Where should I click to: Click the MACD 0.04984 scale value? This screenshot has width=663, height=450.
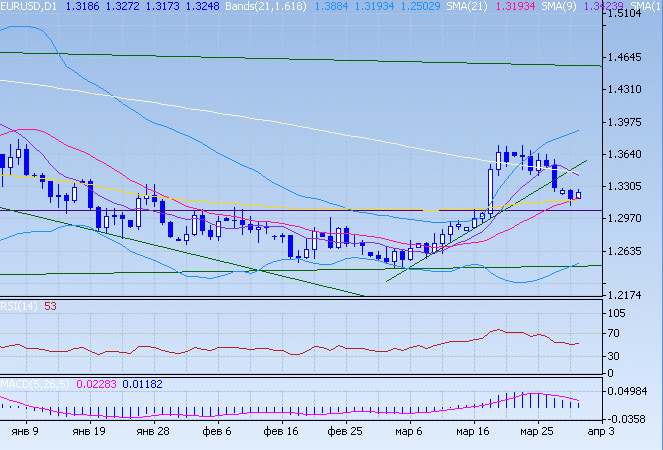(x=630, y=390)
